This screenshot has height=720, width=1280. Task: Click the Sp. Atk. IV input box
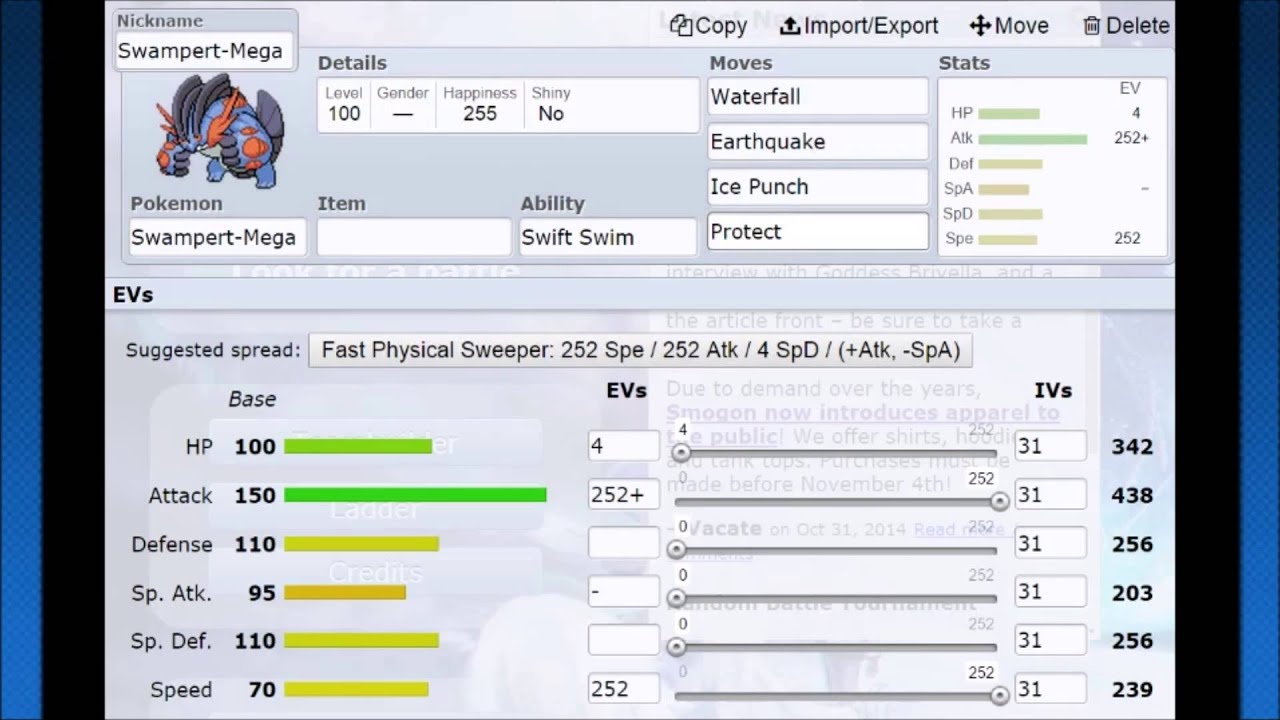click(x=1050, y=592)
